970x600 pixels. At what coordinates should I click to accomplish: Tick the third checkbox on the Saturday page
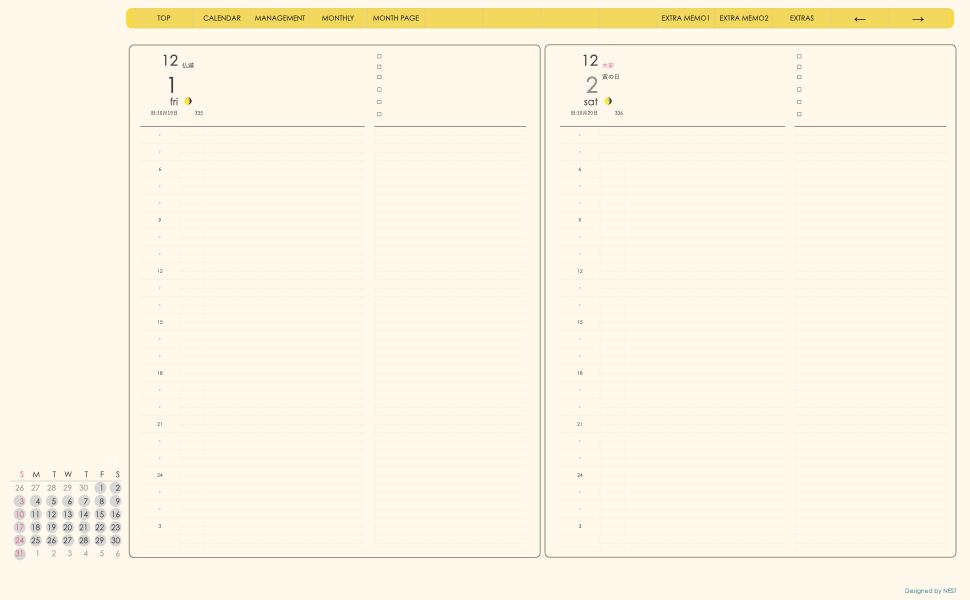click(x=799, y=77)
